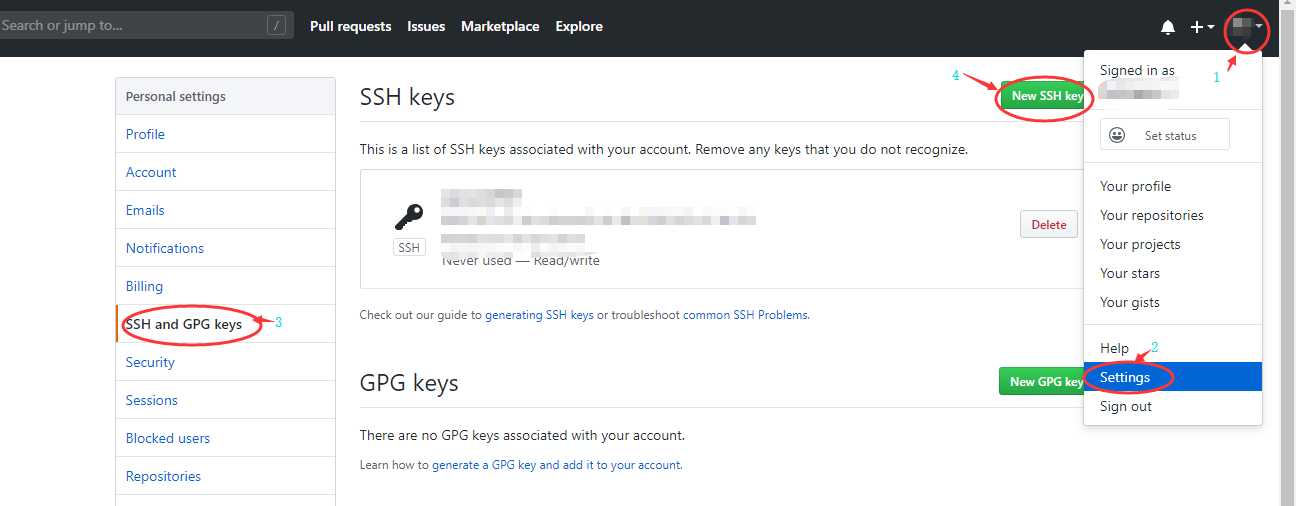
Task: Click the New GPG key button
Action: 1042,381
